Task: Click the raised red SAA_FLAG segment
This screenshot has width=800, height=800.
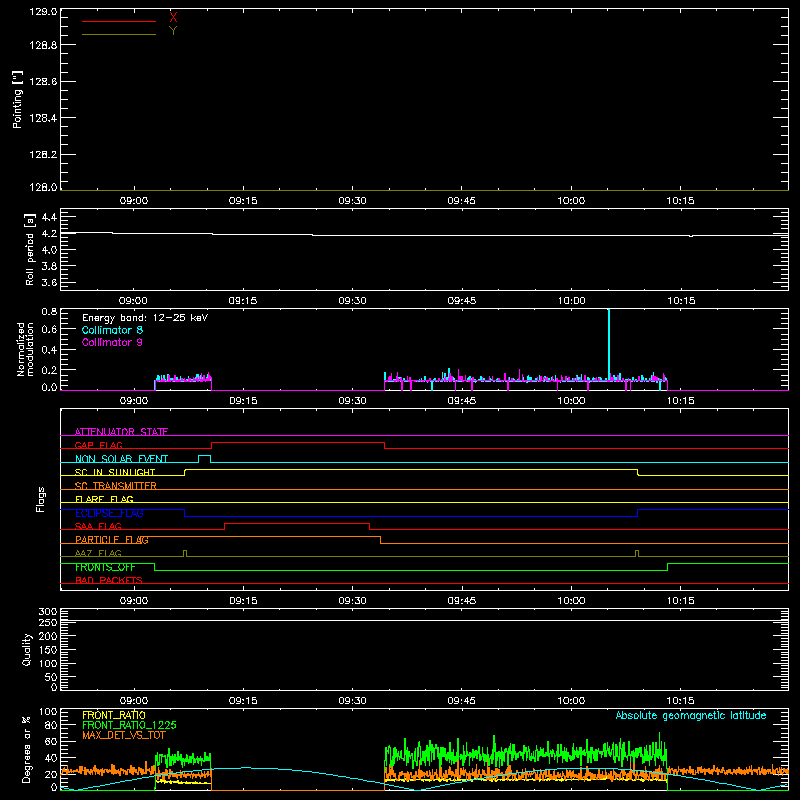Action: [x=297, y=523]
